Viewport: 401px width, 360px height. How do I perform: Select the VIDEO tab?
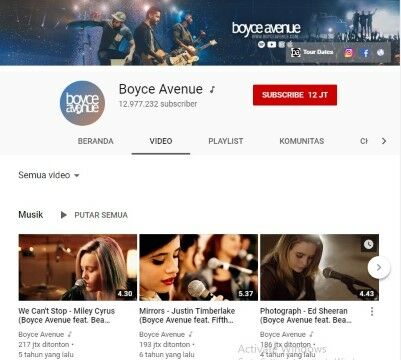(x=161, y=141)
